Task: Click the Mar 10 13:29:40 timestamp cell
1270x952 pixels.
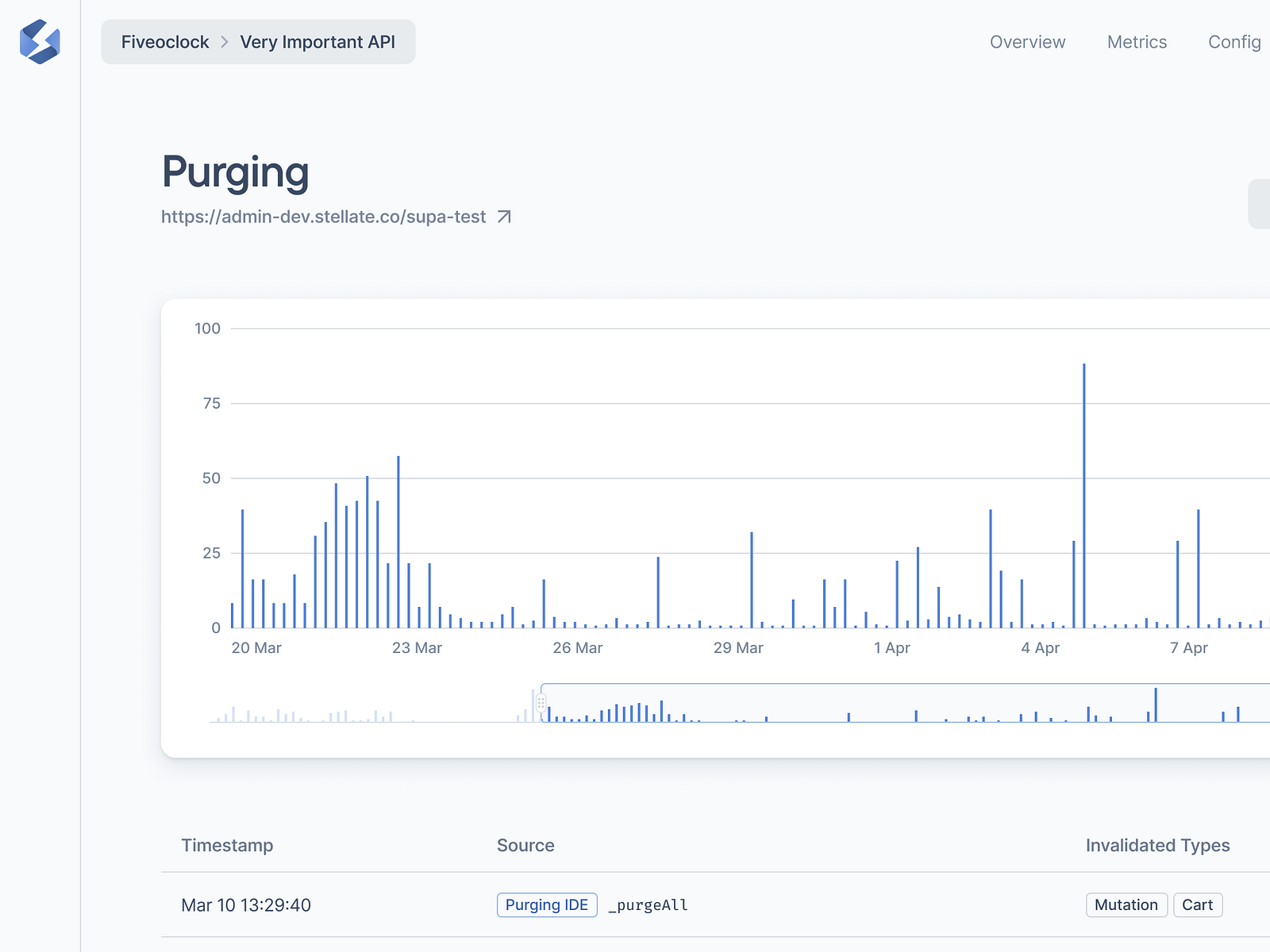Action: pyautogui.click(x=246, y=905)
